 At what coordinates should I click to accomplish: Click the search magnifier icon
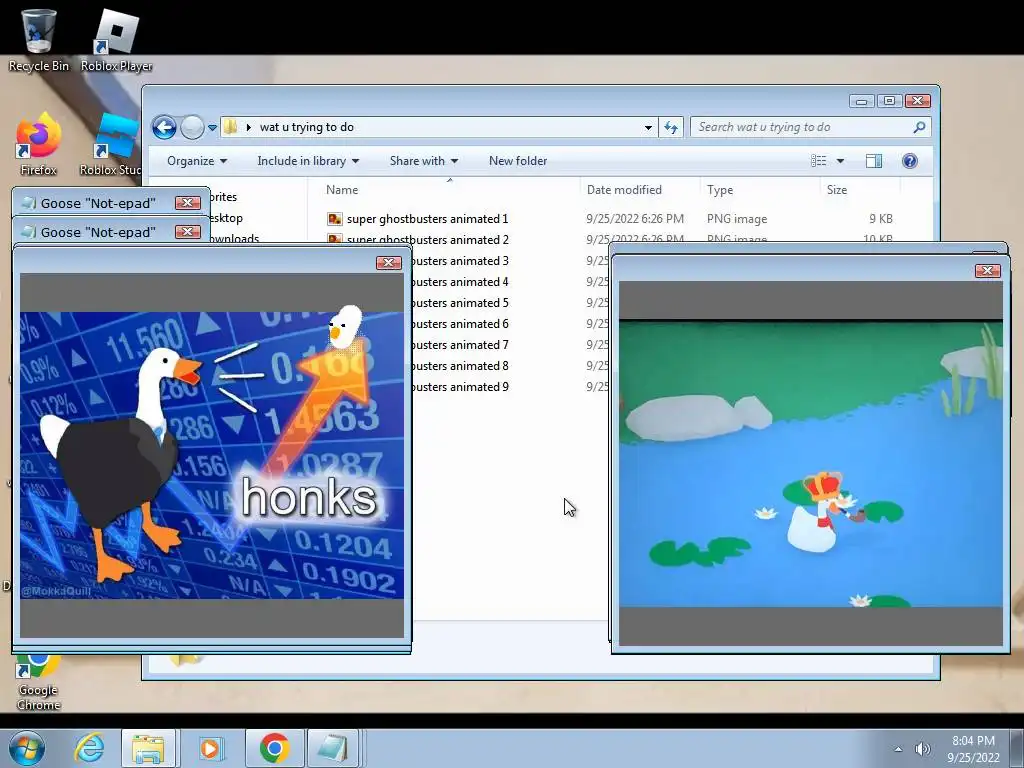(919, 127)
